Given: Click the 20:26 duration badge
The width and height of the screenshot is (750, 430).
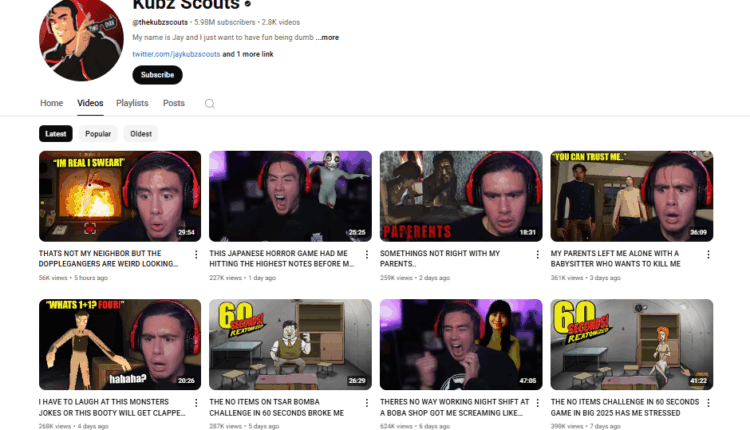Looking at the screenshot, I should click(x=186, y=381).
